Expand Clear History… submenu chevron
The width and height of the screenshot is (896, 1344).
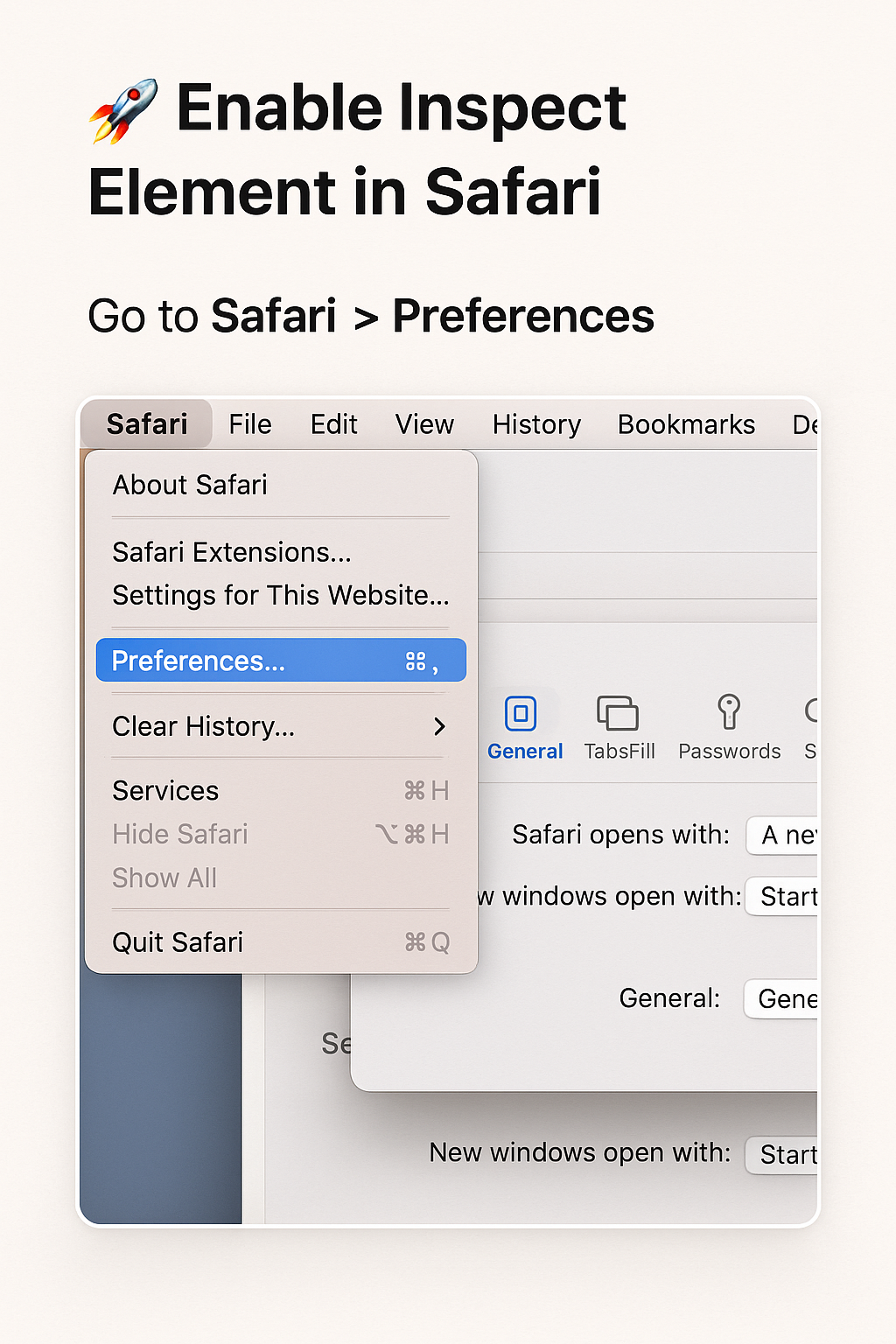[x=439, y=726]
